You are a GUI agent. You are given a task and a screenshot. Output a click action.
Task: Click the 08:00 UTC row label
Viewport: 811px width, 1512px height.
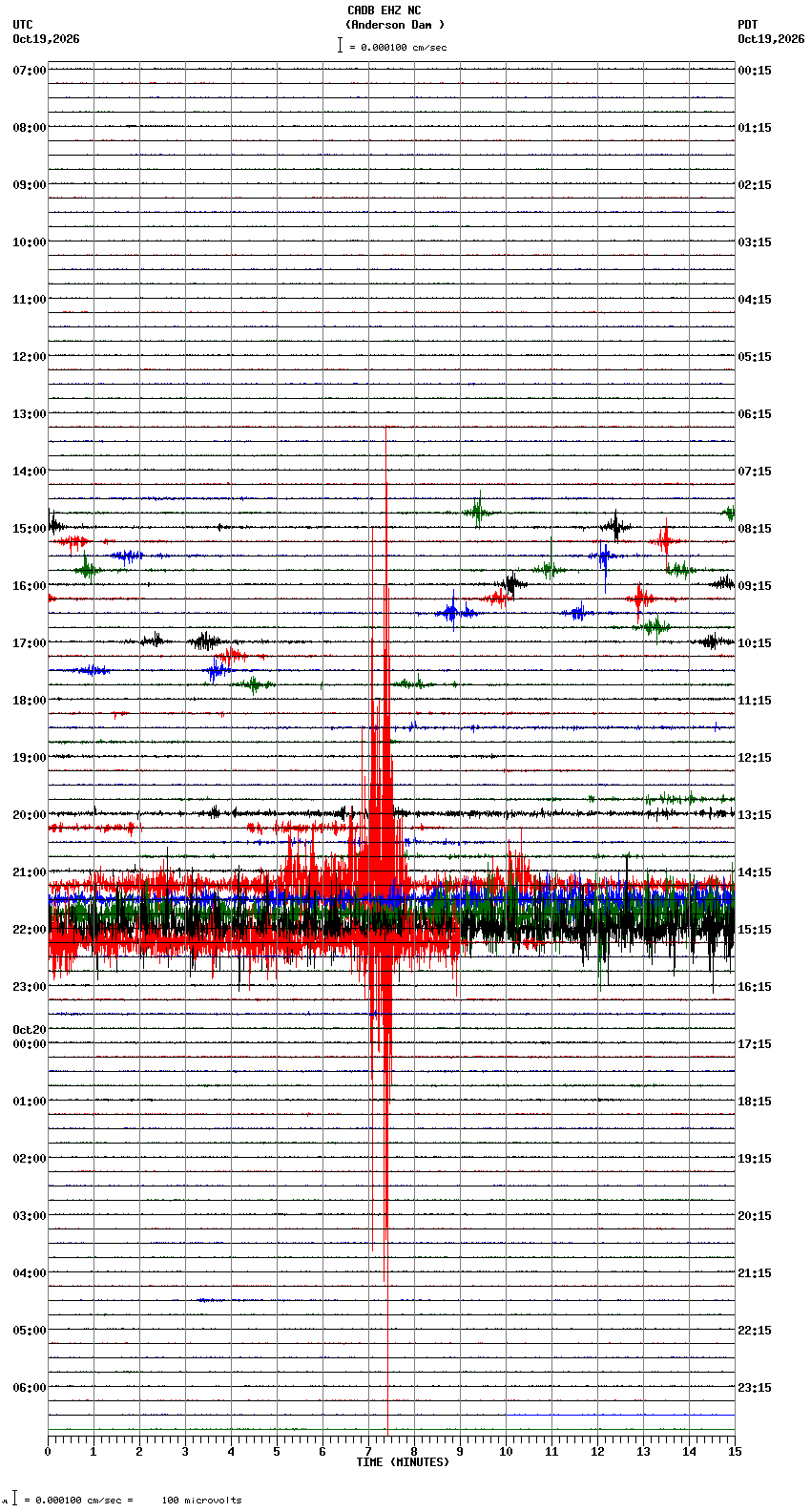coord(30,128)
